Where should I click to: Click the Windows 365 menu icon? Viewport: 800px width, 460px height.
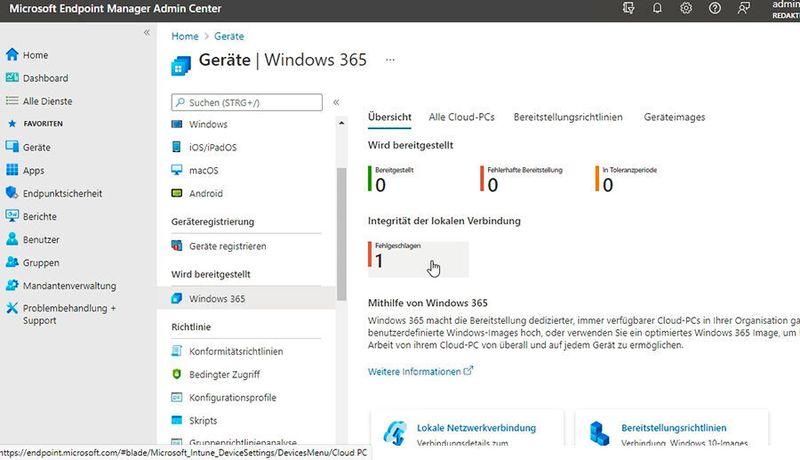pos(177,298)
